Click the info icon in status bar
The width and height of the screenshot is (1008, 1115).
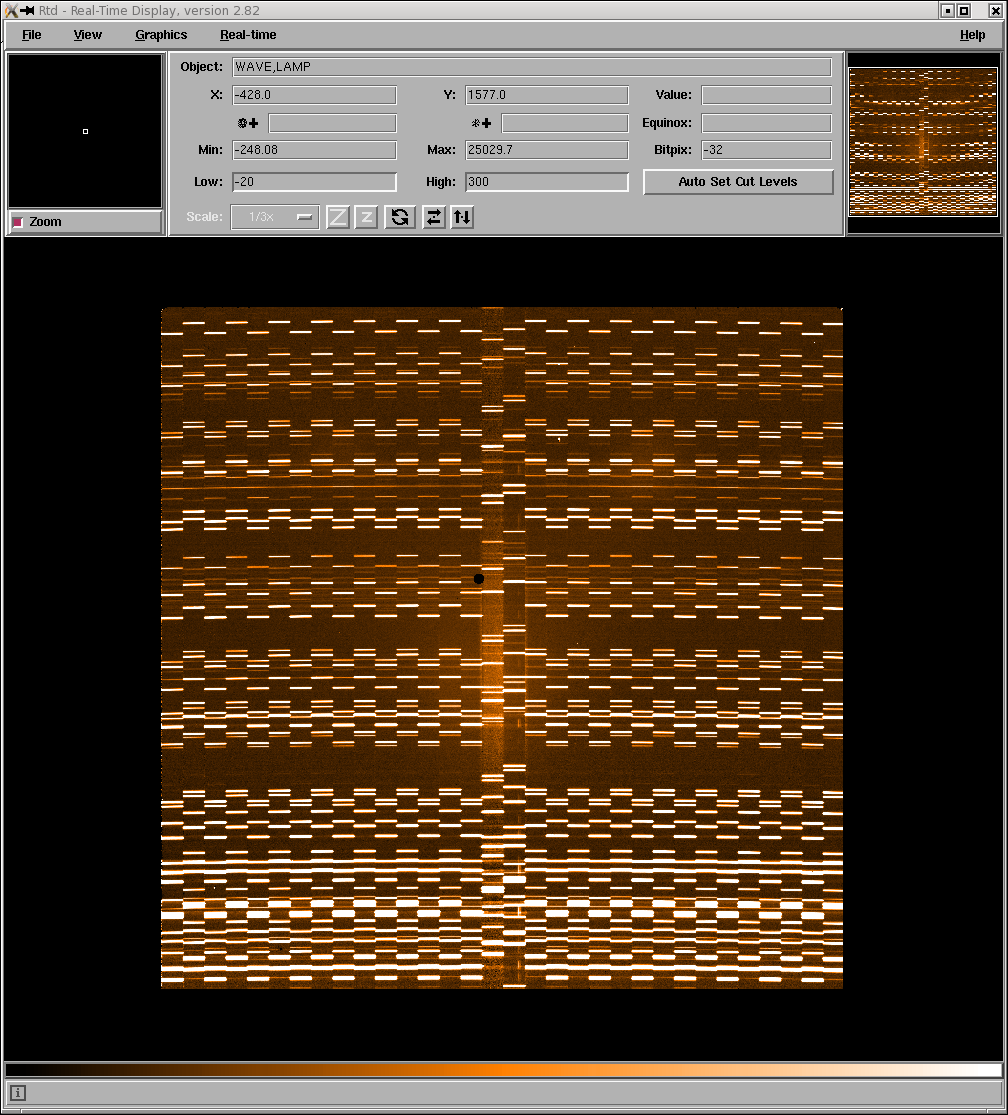pyautogui.click(x=18, y=1093)
